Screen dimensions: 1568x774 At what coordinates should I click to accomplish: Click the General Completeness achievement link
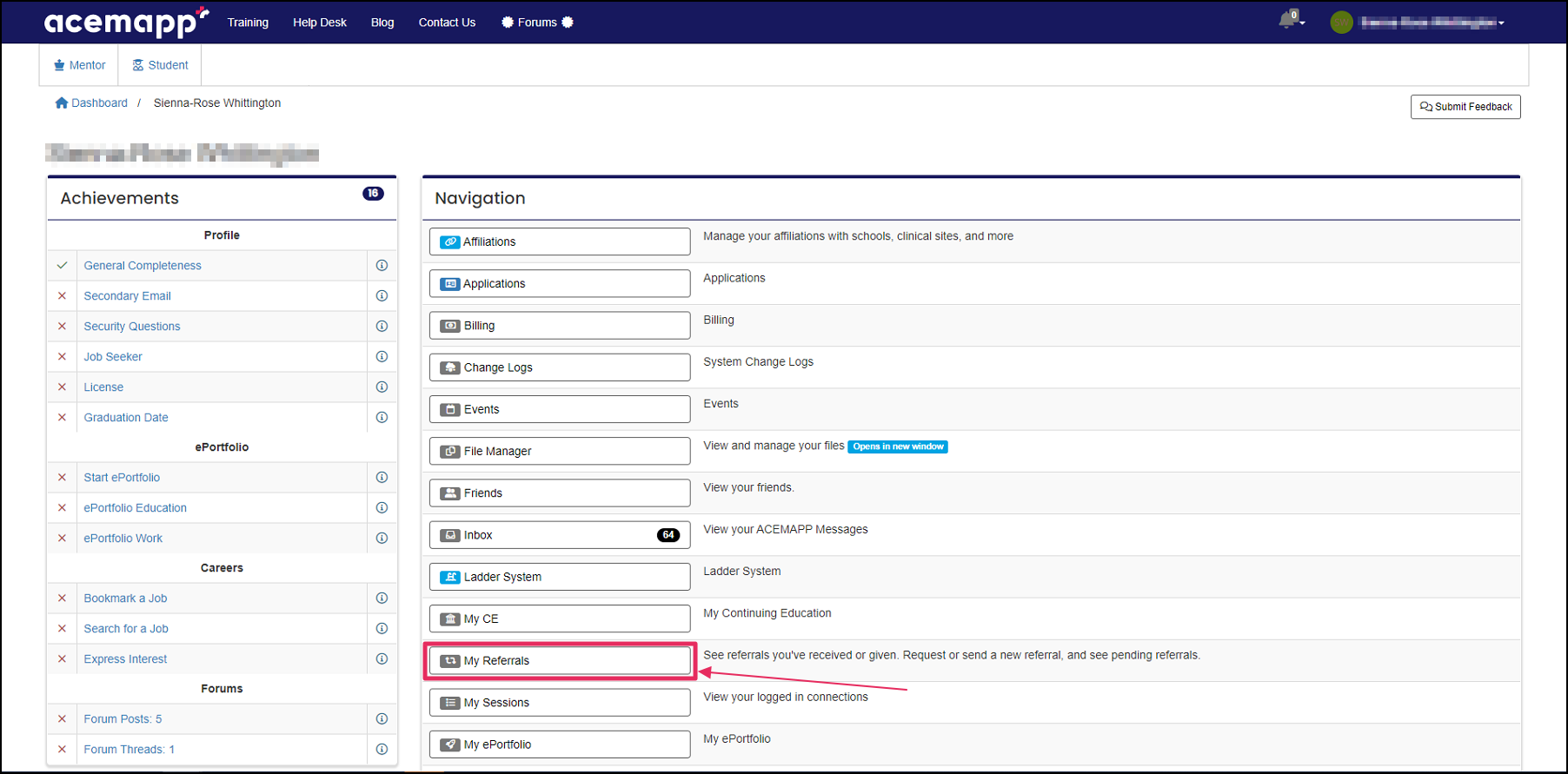point(143,266)
